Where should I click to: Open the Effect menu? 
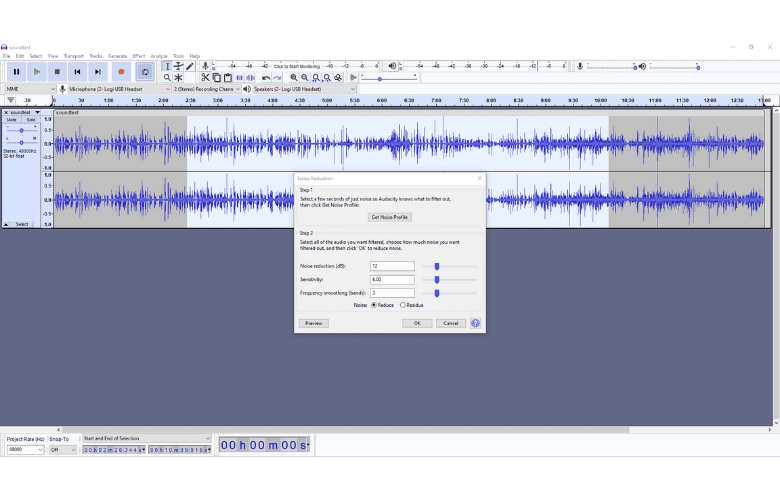[x=138, y=56]
